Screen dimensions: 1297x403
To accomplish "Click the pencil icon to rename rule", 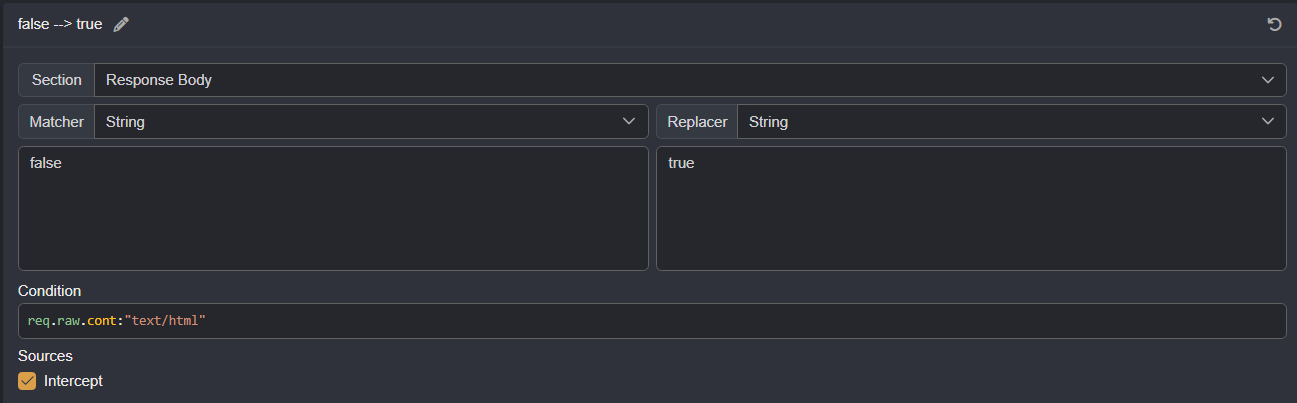I will coord(121,24).
